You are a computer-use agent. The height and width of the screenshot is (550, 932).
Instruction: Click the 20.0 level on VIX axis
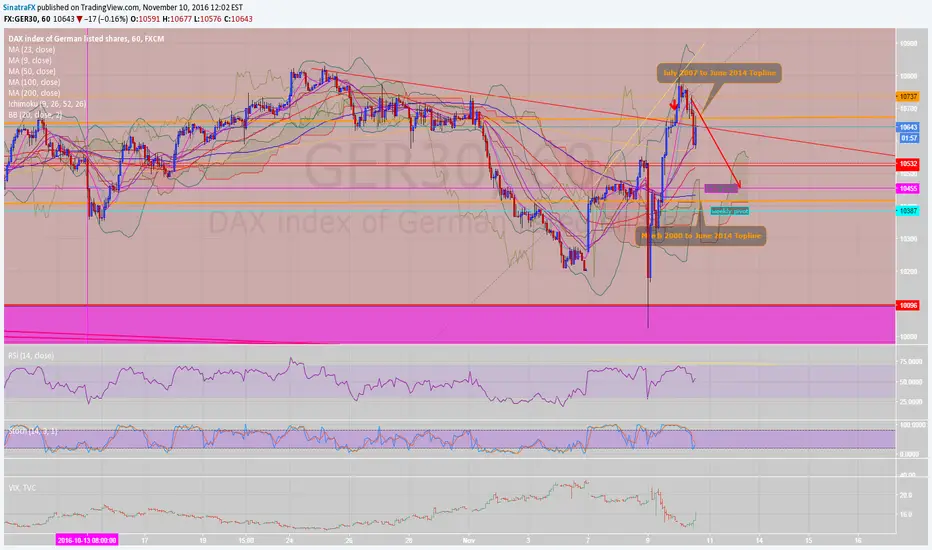click(906, 495)
